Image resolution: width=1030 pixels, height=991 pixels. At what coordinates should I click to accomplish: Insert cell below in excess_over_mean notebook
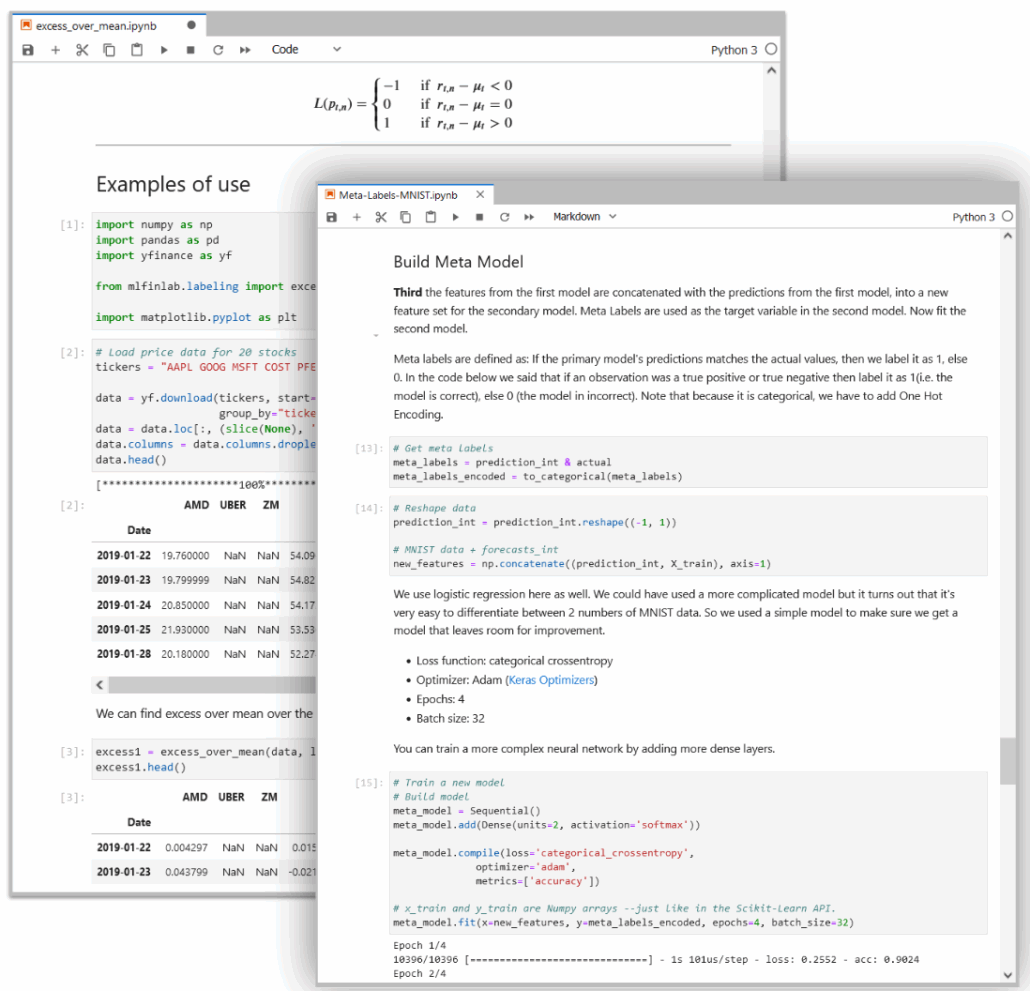pos(55,49)
